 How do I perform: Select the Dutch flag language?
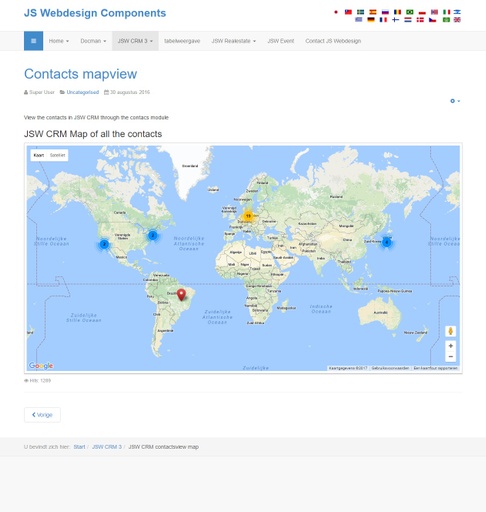(408, 20)
